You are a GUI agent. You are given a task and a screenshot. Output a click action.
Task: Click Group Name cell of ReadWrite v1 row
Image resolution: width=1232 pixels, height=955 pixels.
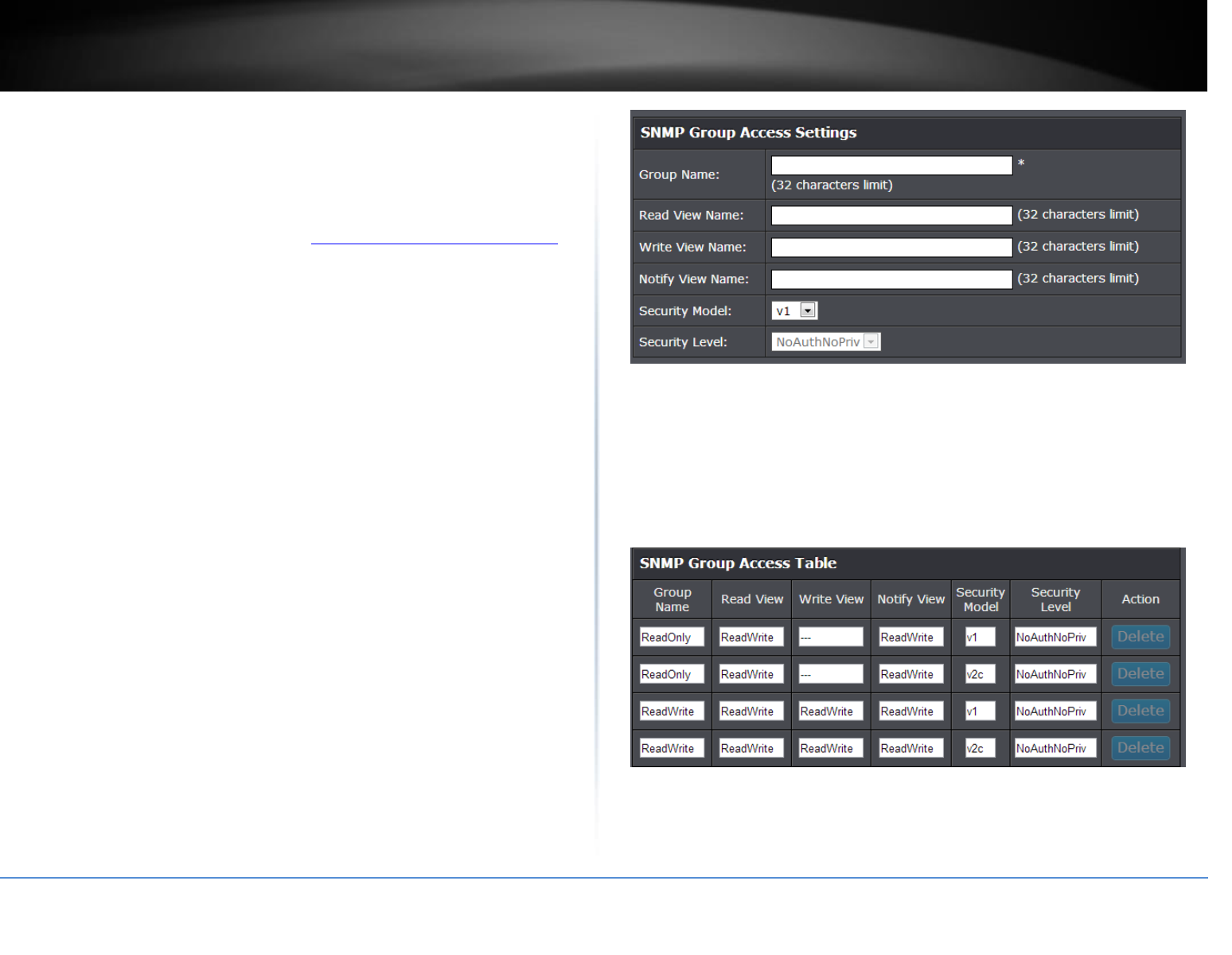tap(672, 711)
